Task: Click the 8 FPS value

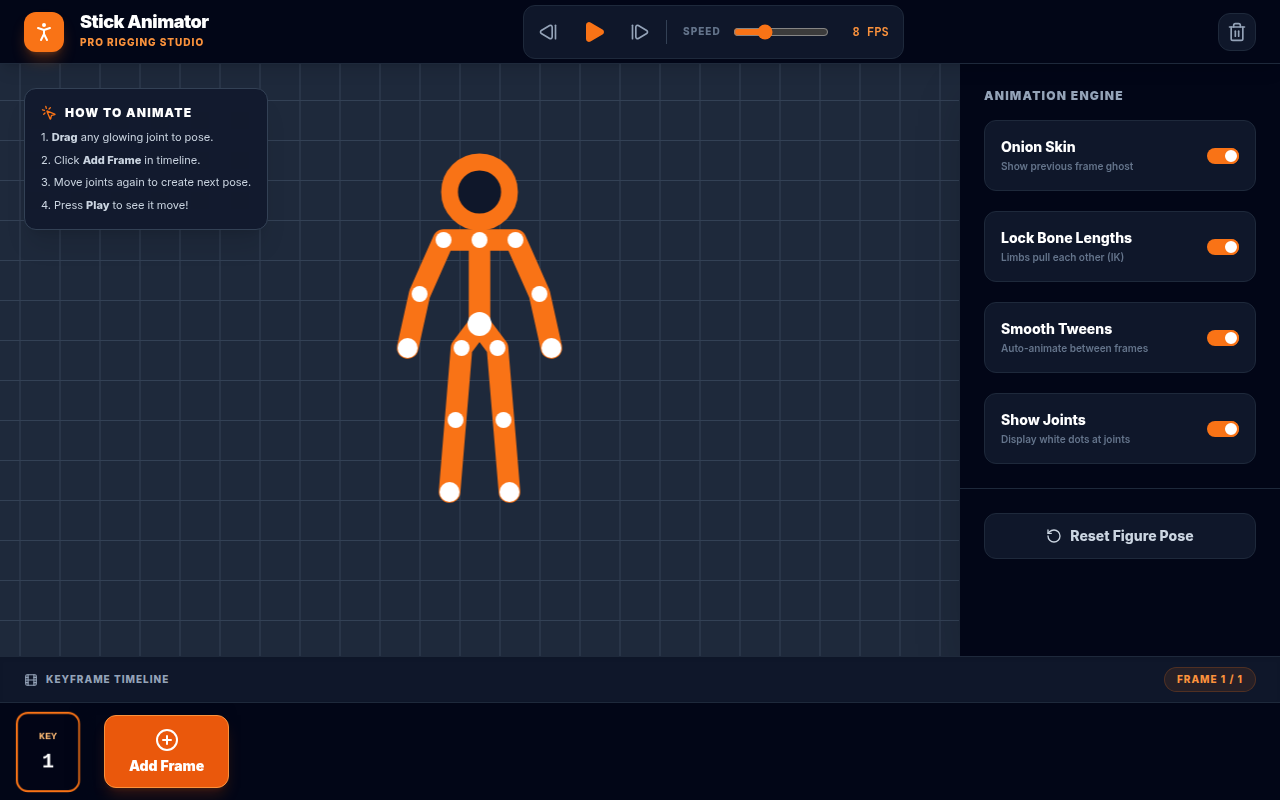Action: pyautogui.click(x=870, y=32)
